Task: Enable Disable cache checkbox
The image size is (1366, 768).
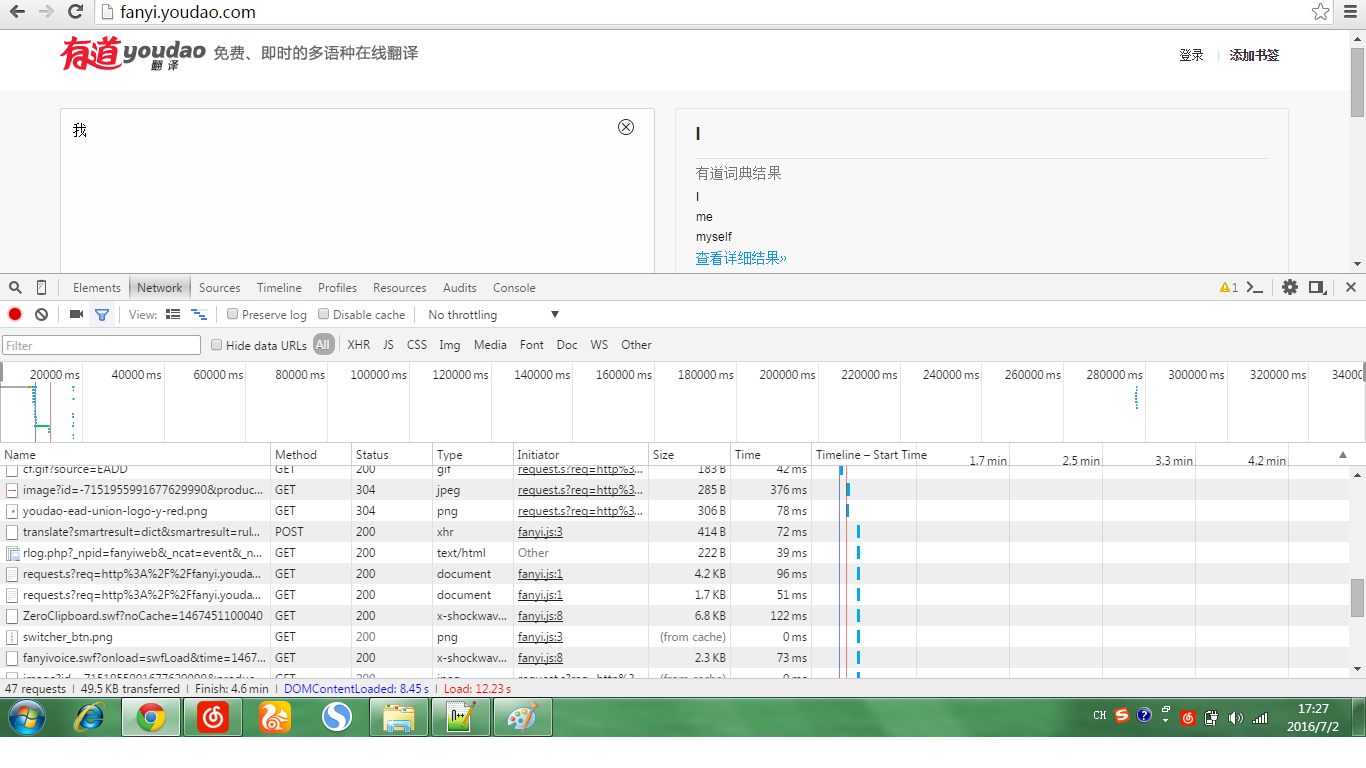Action: coord(323,314)
